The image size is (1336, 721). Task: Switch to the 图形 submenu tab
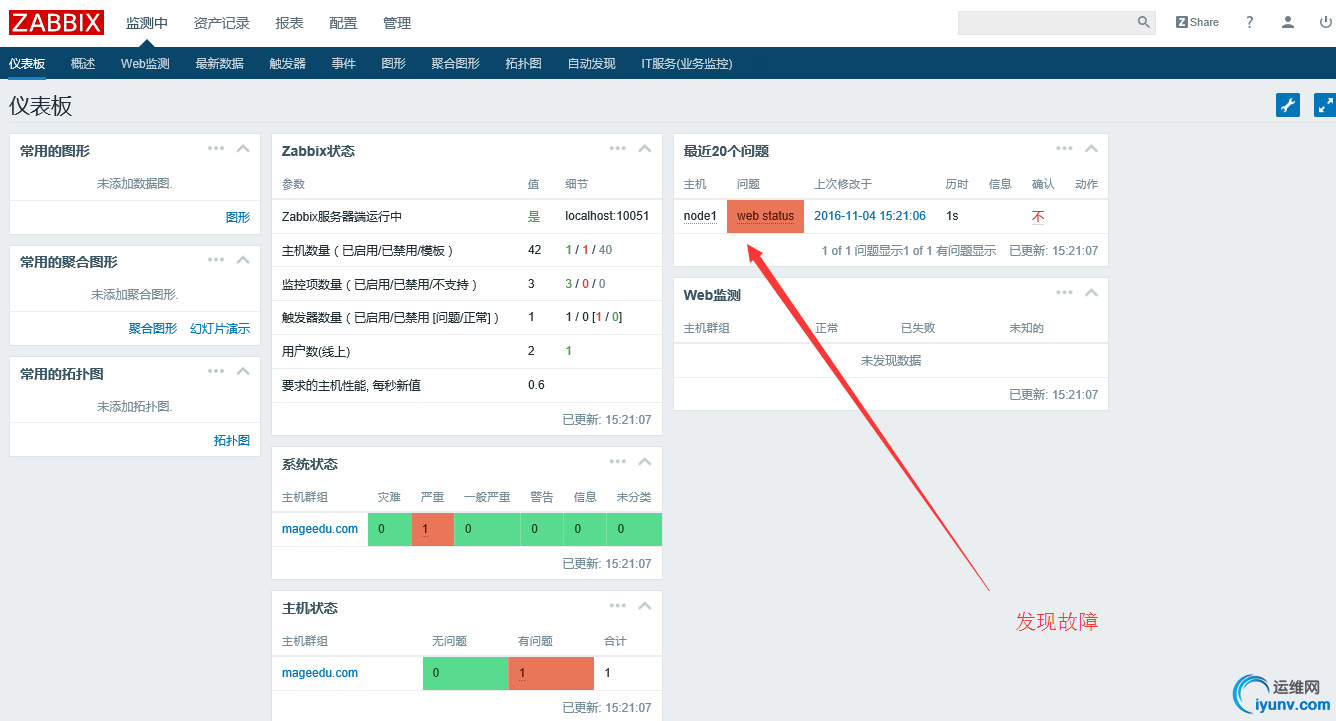[x=394, y=63]
